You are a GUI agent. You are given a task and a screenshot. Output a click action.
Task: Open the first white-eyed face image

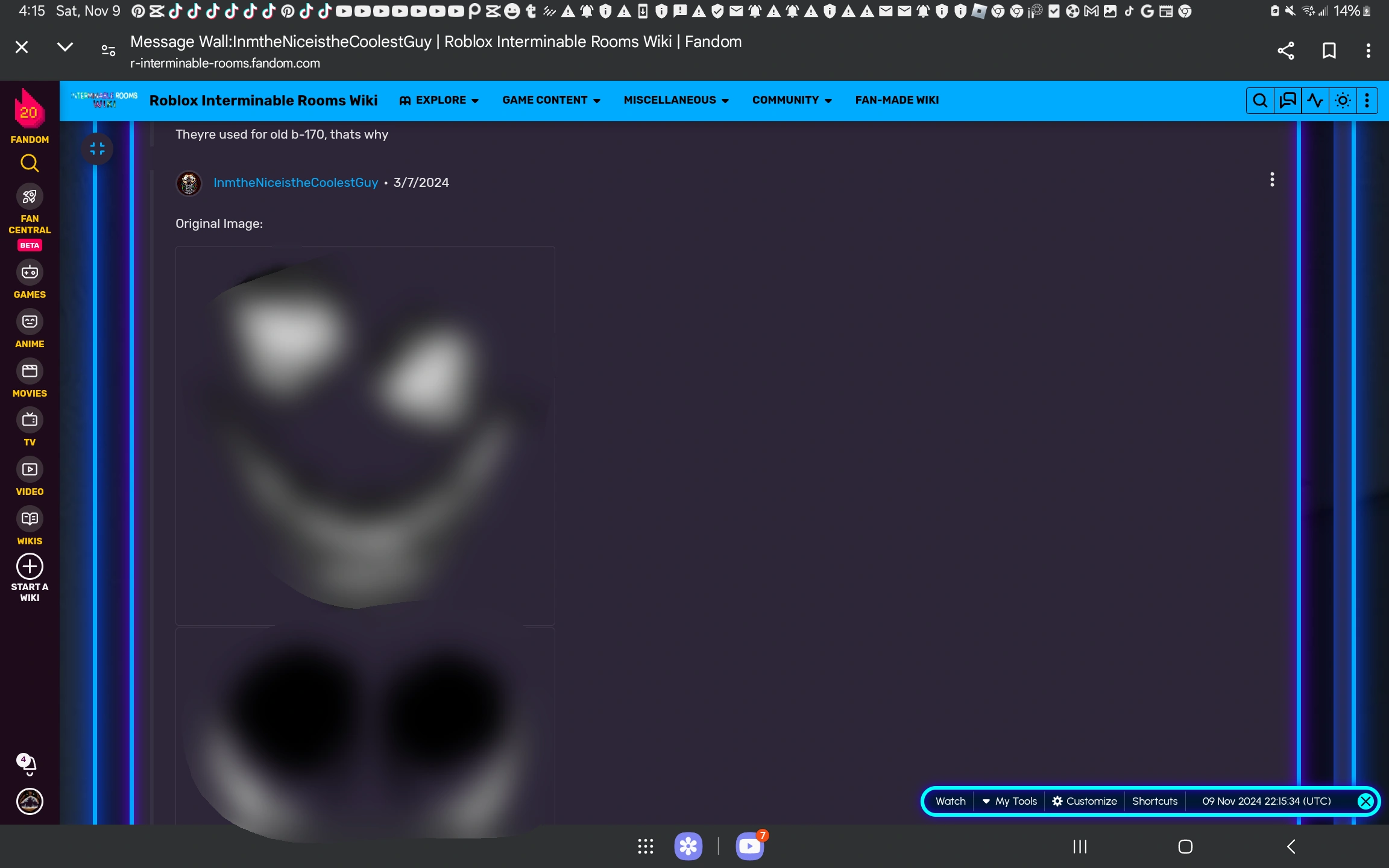[x=365, y=435]
